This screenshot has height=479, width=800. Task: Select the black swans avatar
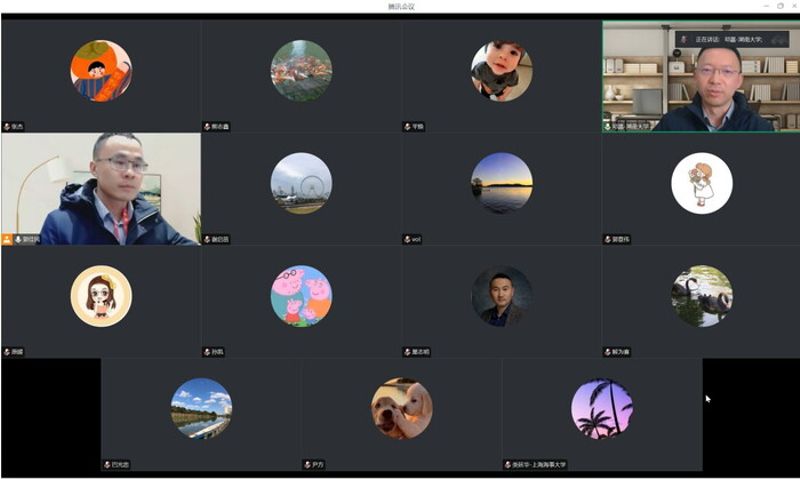pyautogui.click(x=701, y=296)
